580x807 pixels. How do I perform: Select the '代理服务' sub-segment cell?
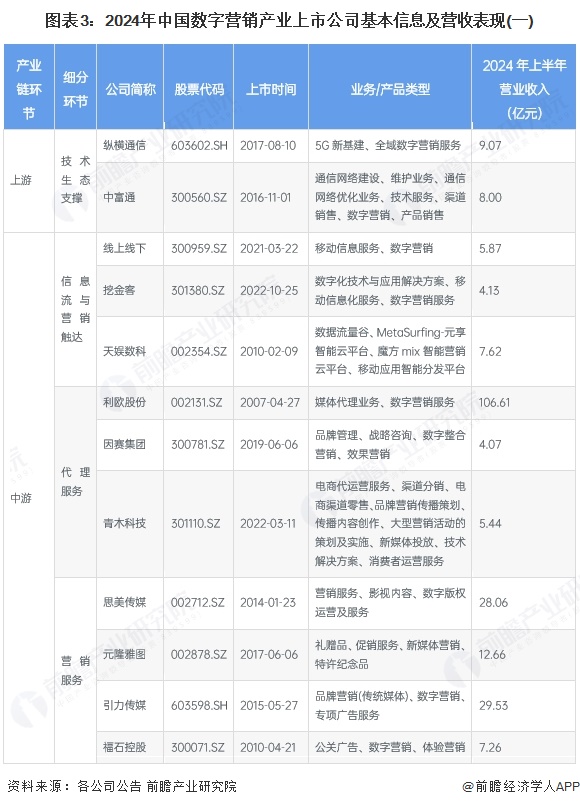tap(75, 482)
